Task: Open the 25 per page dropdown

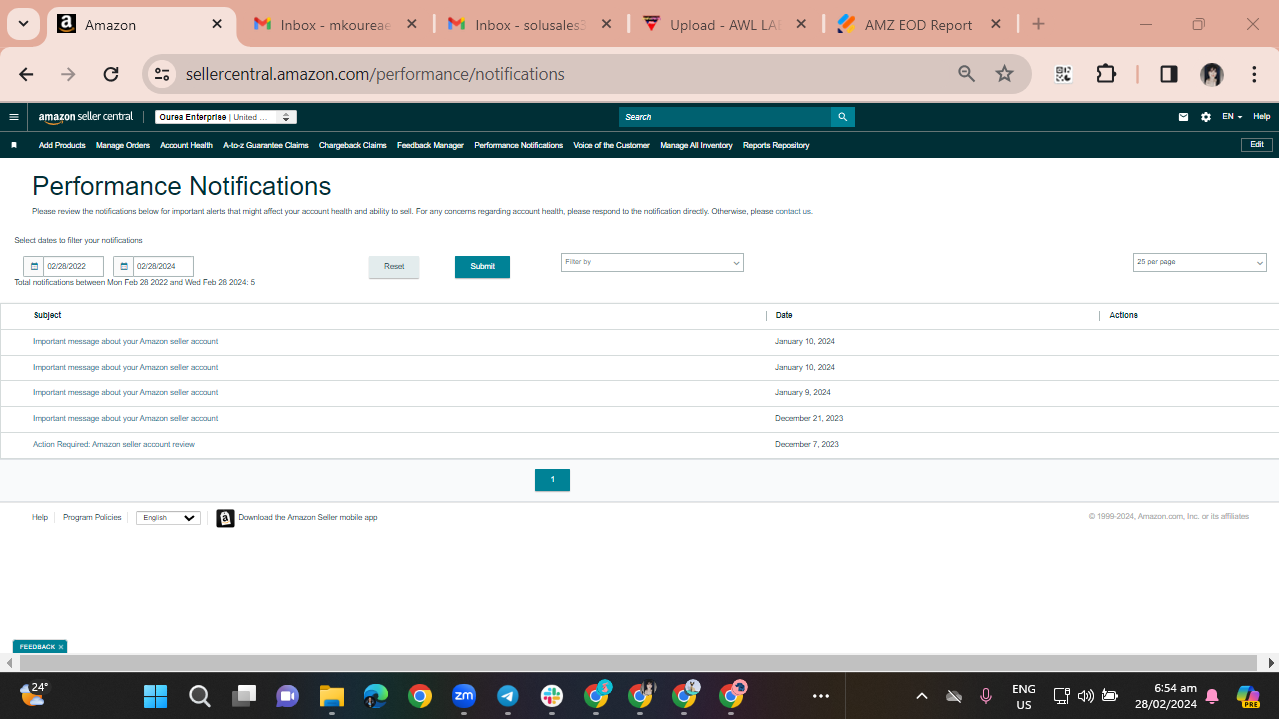Action: (x=1200, y=262)
